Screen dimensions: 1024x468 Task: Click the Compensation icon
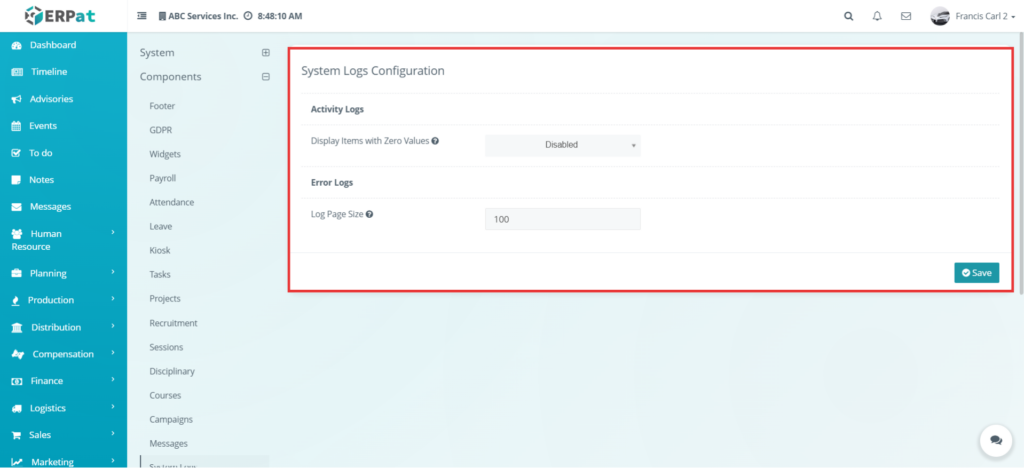coord(18,354)
